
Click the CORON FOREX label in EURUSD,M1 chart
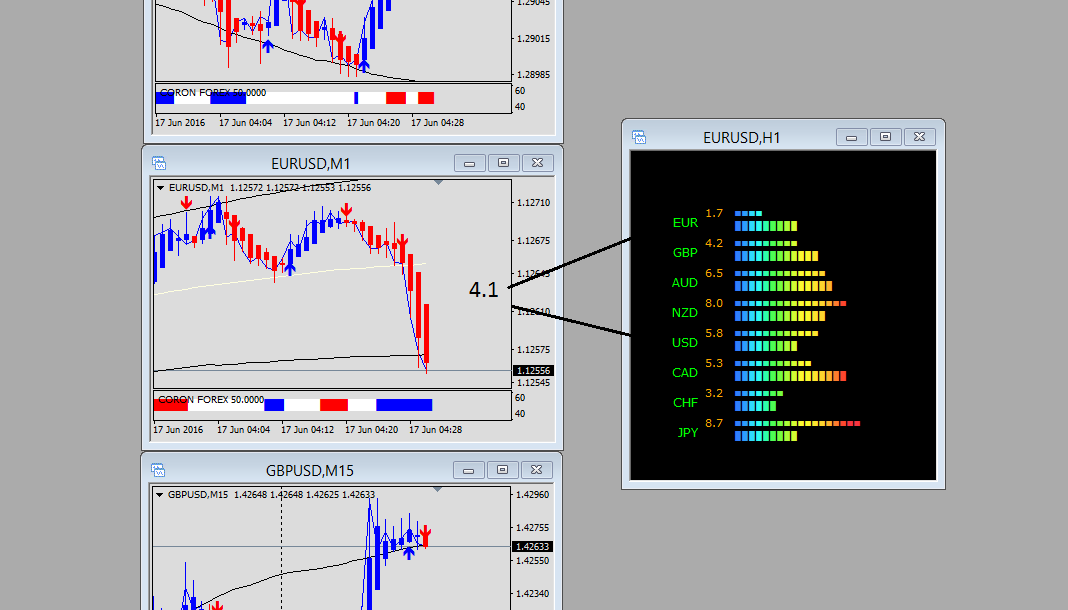(x=211, y=400)
